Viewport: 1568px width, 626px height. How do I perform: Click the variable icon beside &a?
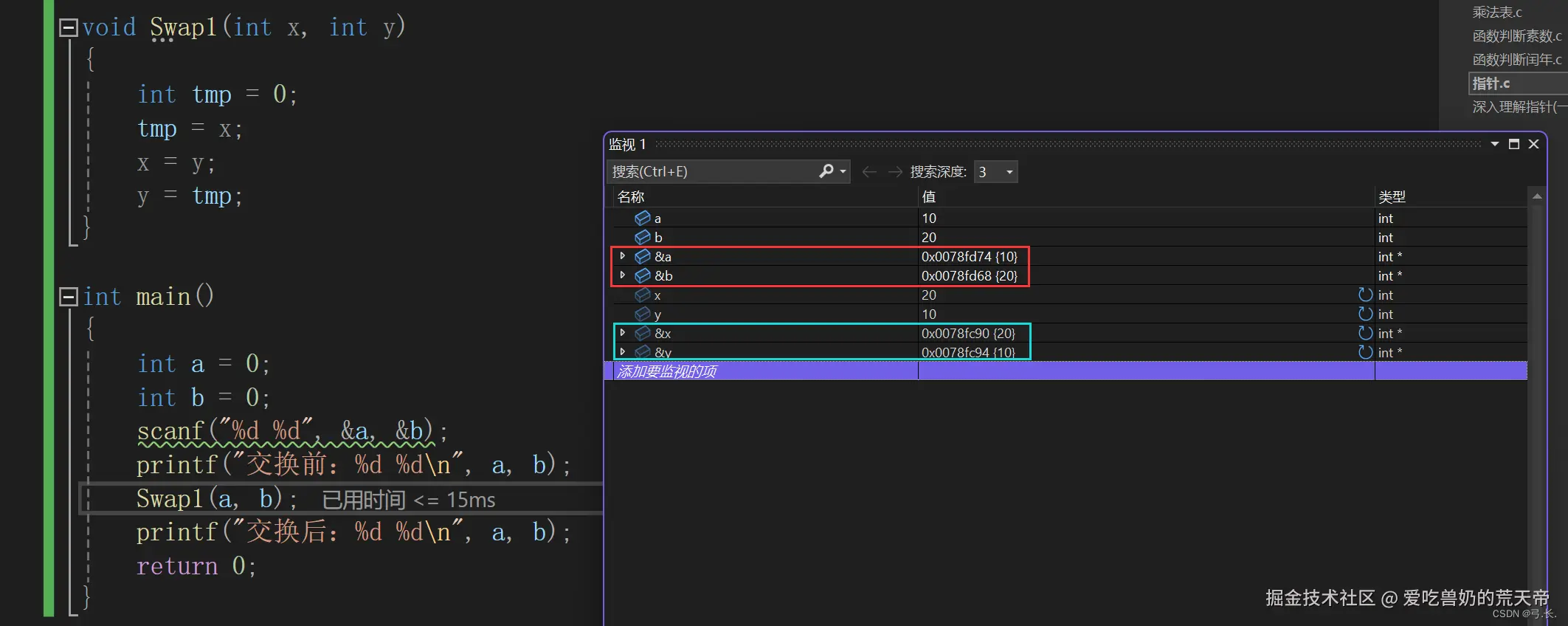click(x=643, y=256)
